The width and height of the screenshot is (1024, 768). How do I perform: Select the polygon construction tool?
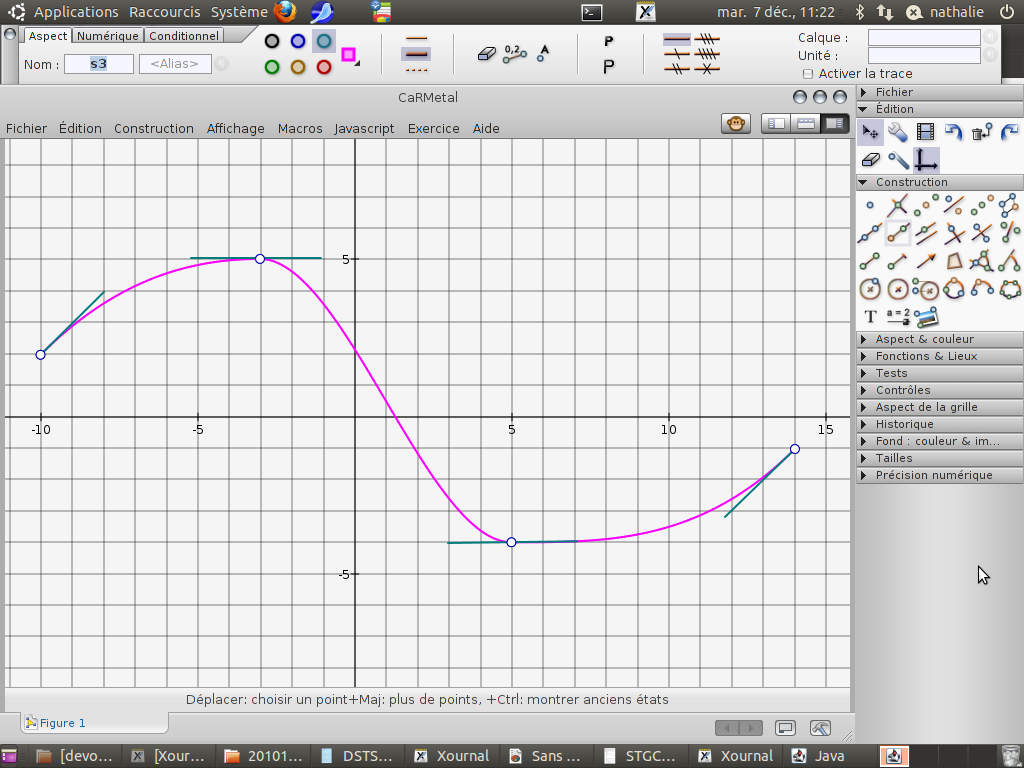pyautogui.click(x=955, y=261)
